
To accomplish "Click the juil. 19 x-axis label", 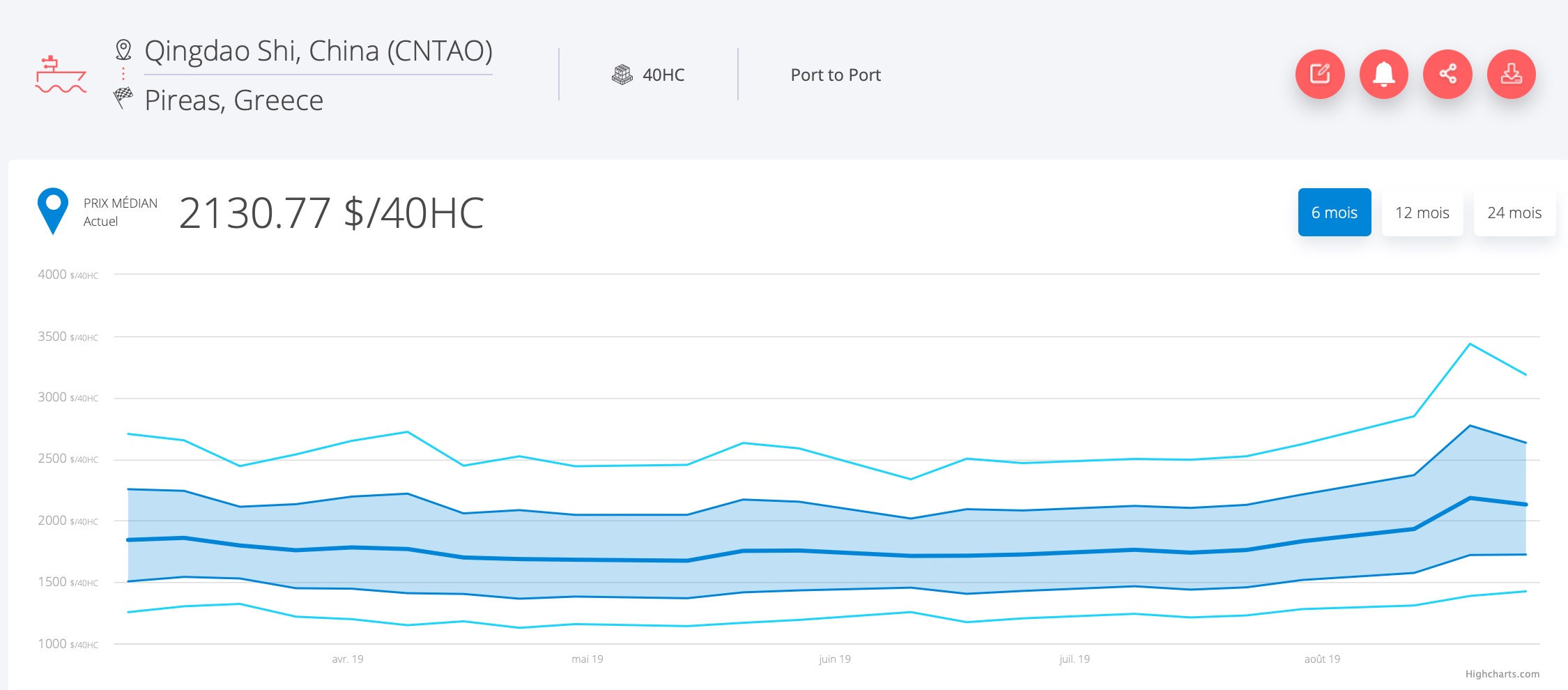I will point(1075,659).
